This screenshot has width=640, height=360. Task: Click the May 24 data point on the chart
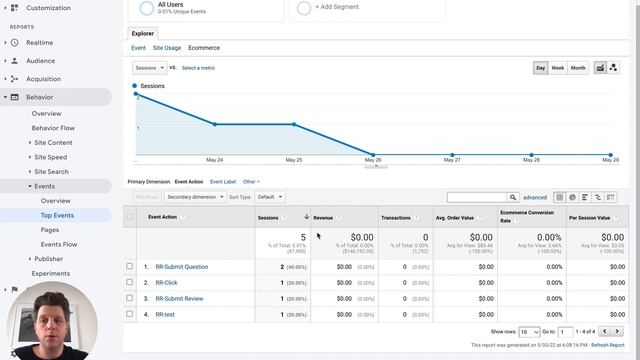click(x=215, y=124)
